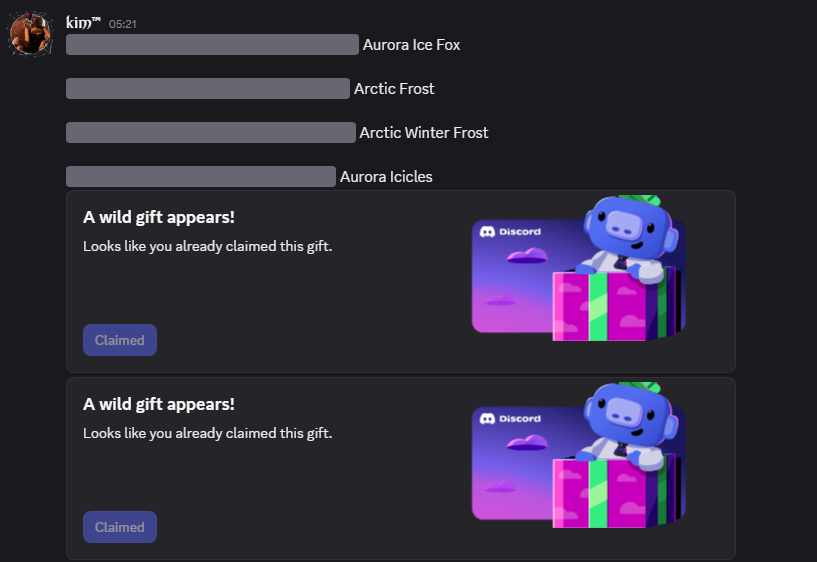817x562 pixels.
Task: Click the first "A wild gift appears!" heading
Action: pos(159,217)
